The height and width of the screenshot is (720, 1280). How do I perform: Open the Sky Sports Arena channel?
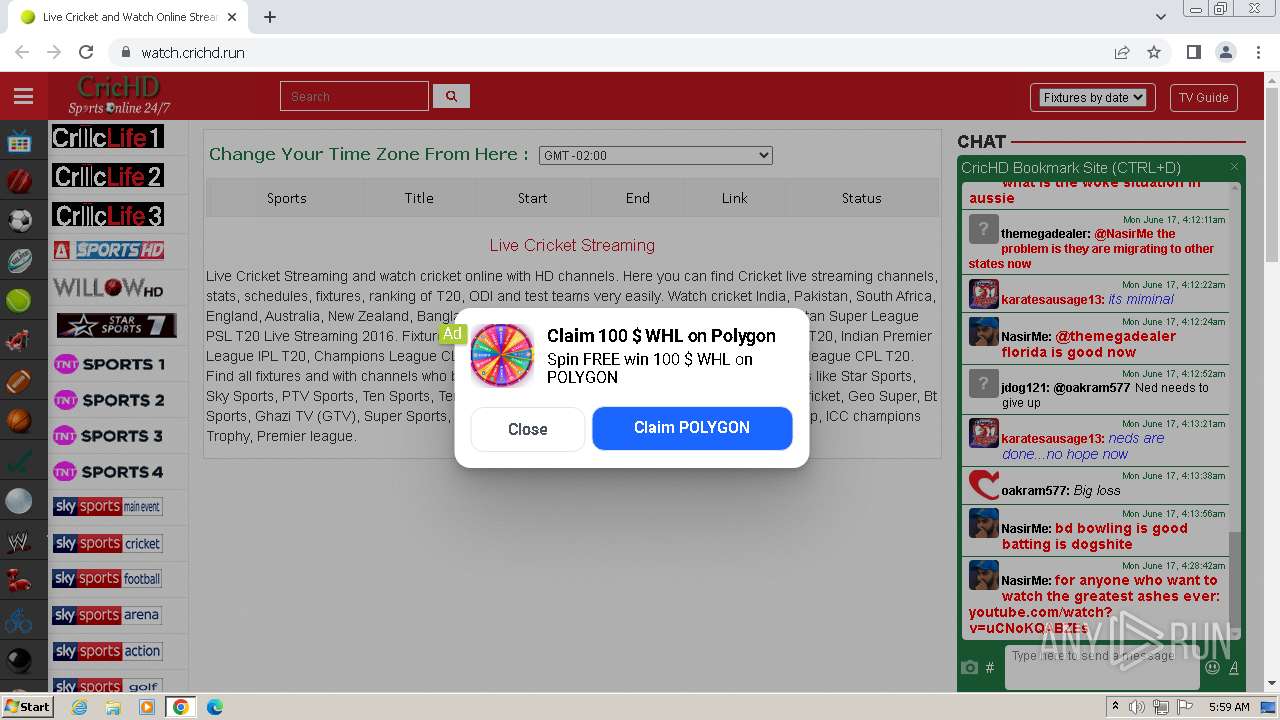(x=108, y=615)
